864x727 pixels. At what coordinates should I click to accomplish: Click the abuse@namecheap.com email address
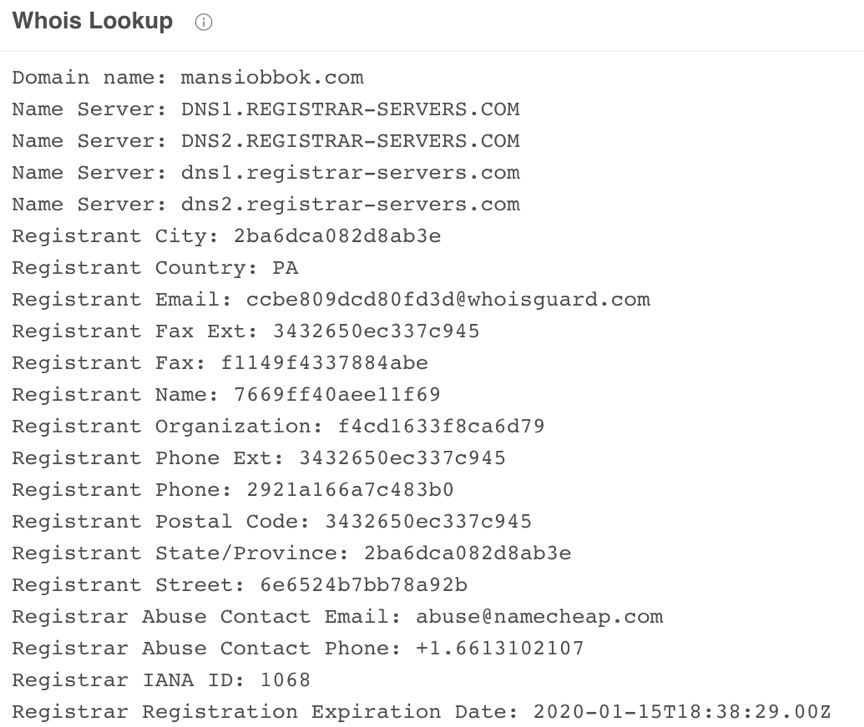[x=539, y=616]
